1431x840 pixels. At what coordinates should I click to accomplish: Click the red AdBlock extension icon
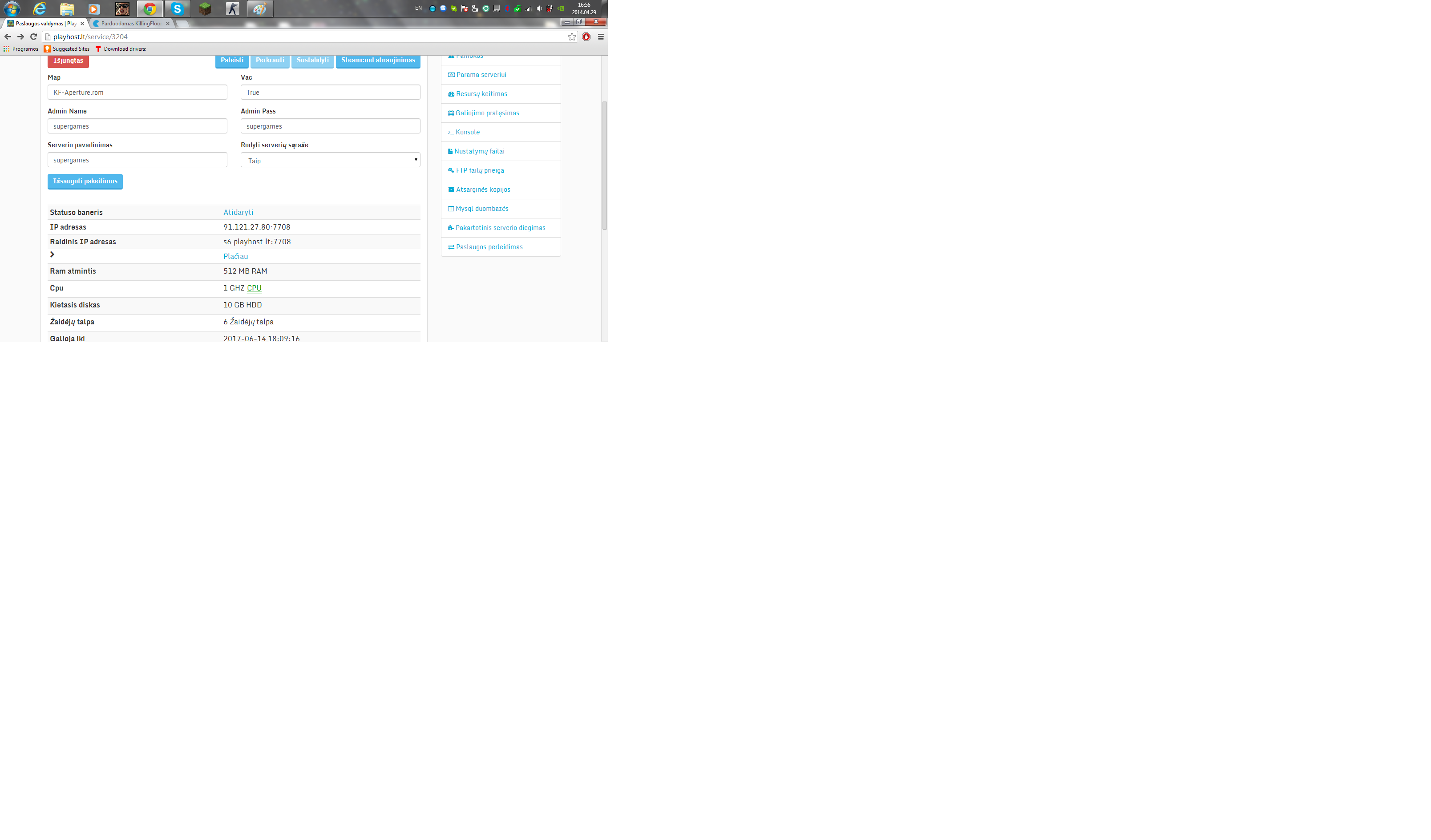tap(586, 36)
